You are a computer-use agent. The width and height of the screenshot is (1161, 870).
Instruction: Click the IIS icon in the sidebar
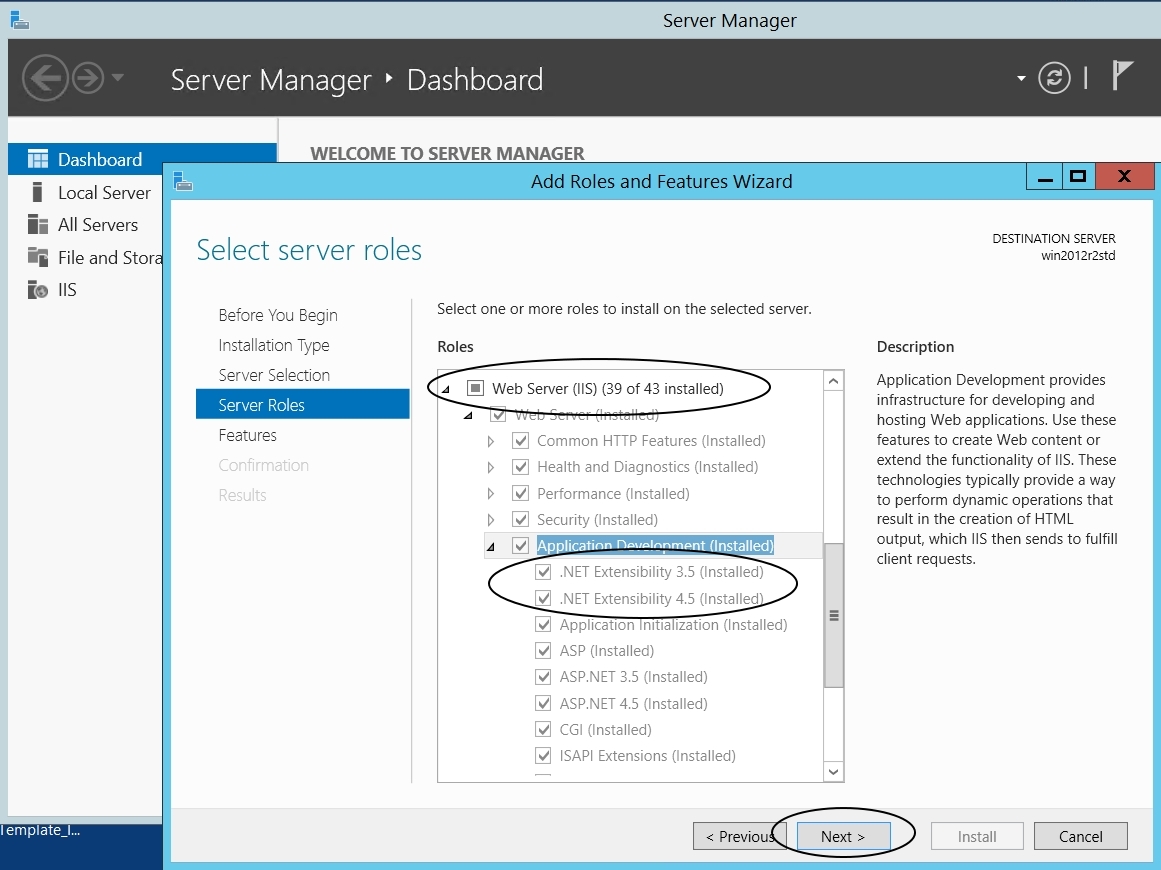point(38,290)
